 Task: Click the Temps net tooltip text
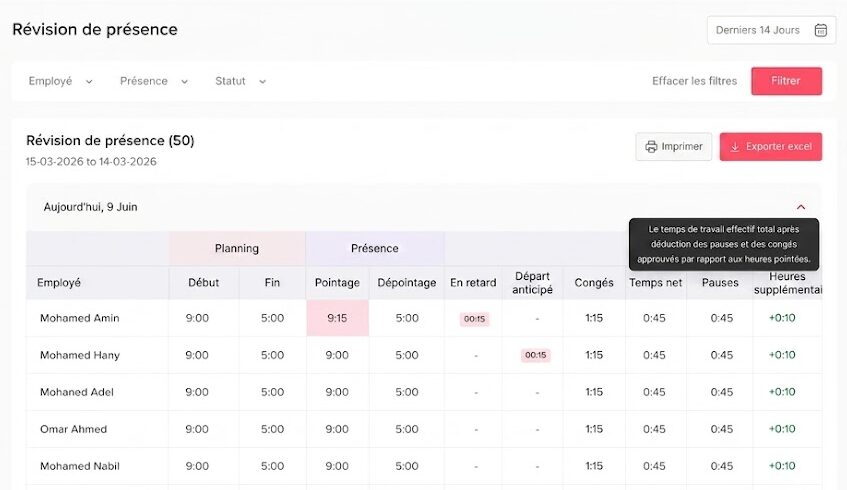click(724, 244)
